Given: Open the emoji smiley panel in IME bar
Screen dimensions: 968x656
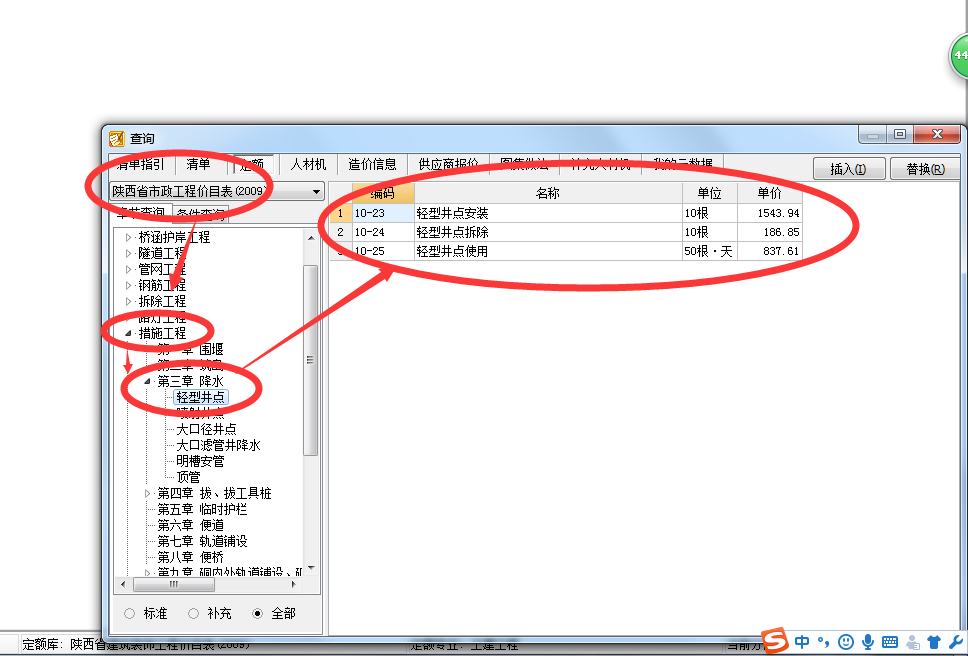Looking at the screenshot, I should (846, 642).
